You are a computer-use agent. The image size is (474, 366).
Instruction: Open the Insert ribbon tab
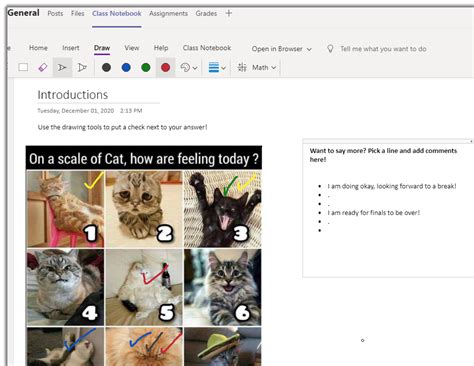(x=71, y=48)
